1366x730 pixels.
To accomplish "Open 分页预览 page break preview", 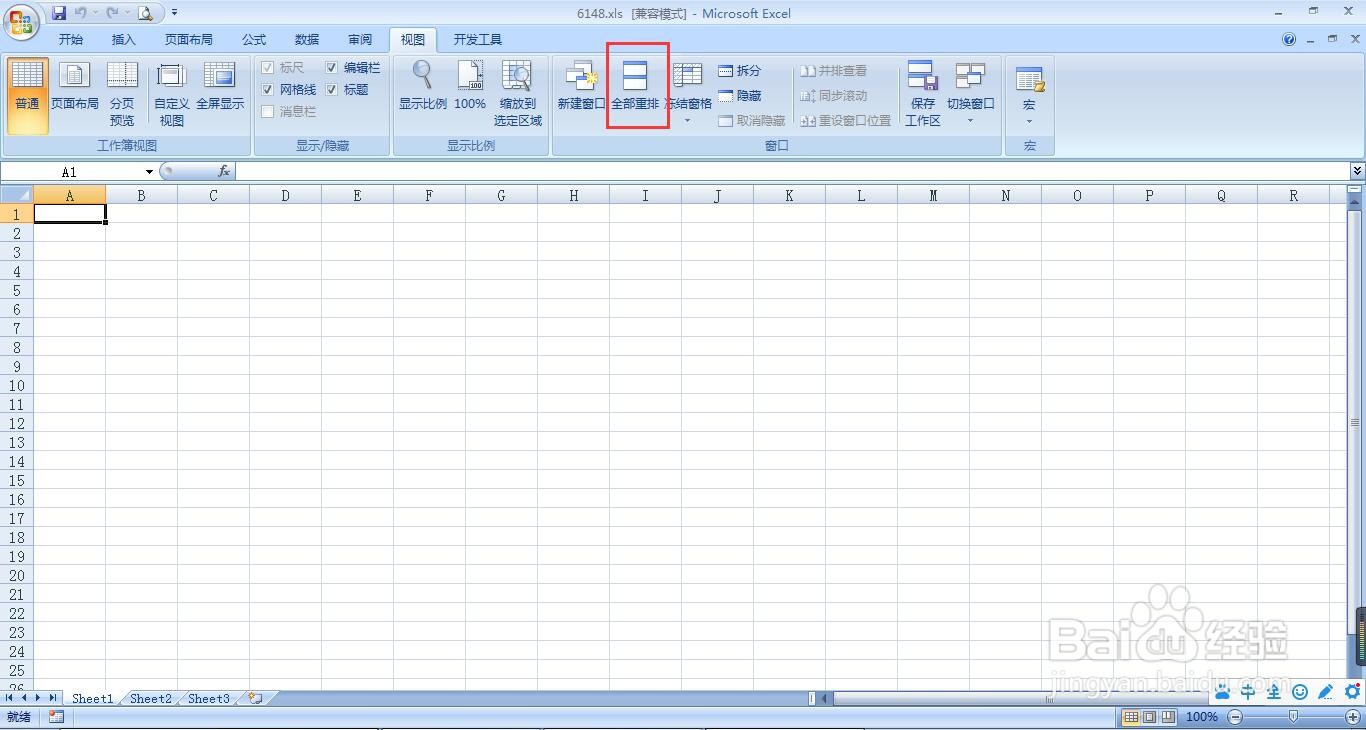I will [122, 94].
